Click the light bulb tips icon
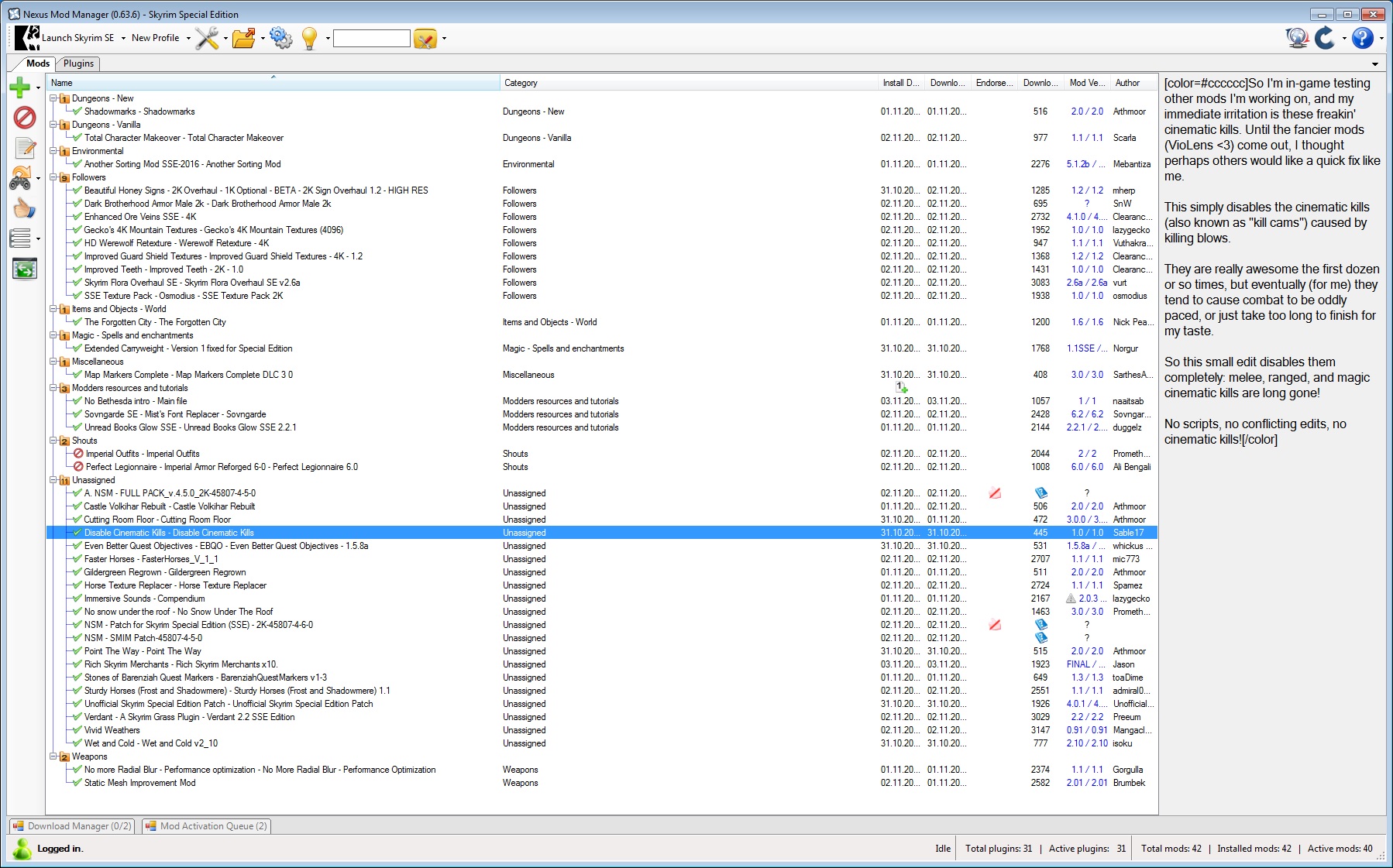Viewport: 1393px width, 868px height. pos(309,38)
